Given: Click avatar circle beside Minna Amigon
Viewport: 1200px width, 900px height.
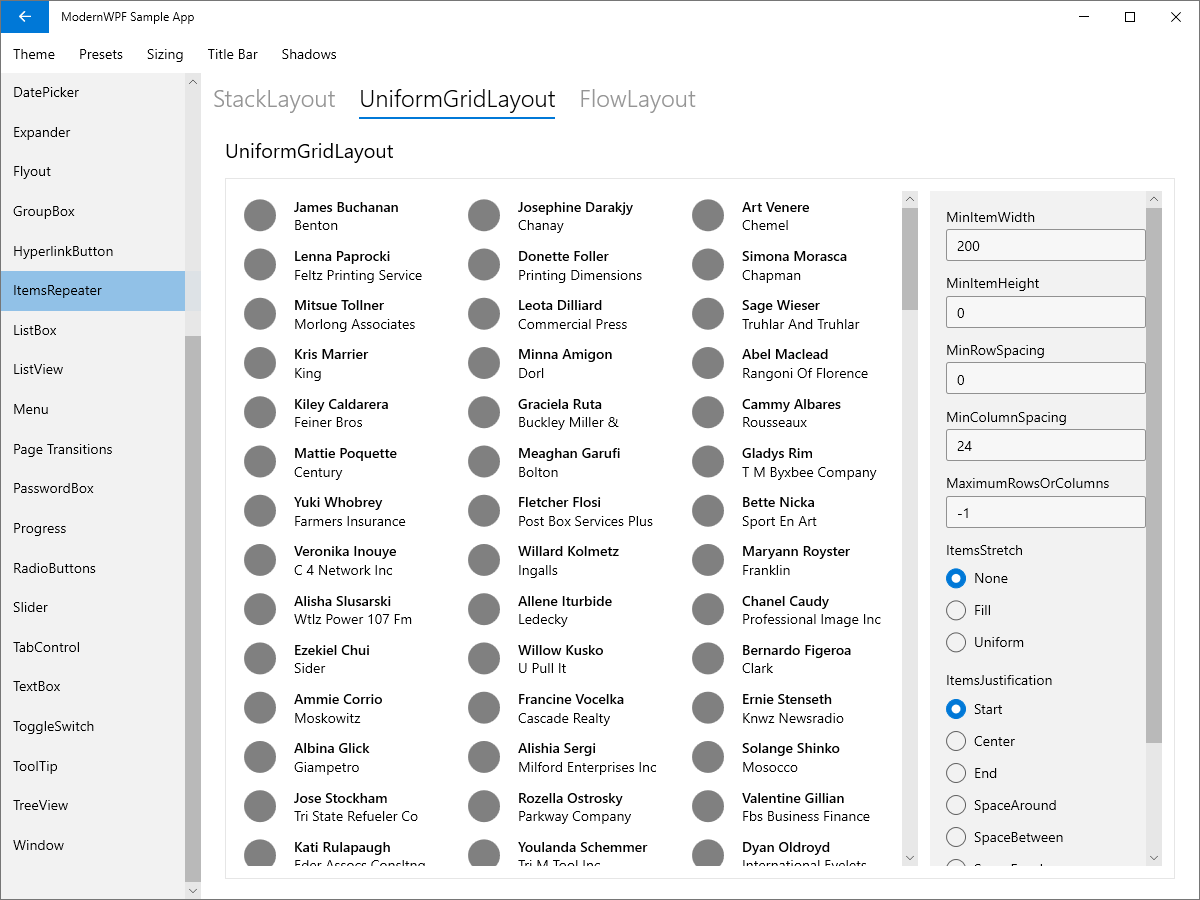Looking at the screenshot, I should (x=484, y=363).
